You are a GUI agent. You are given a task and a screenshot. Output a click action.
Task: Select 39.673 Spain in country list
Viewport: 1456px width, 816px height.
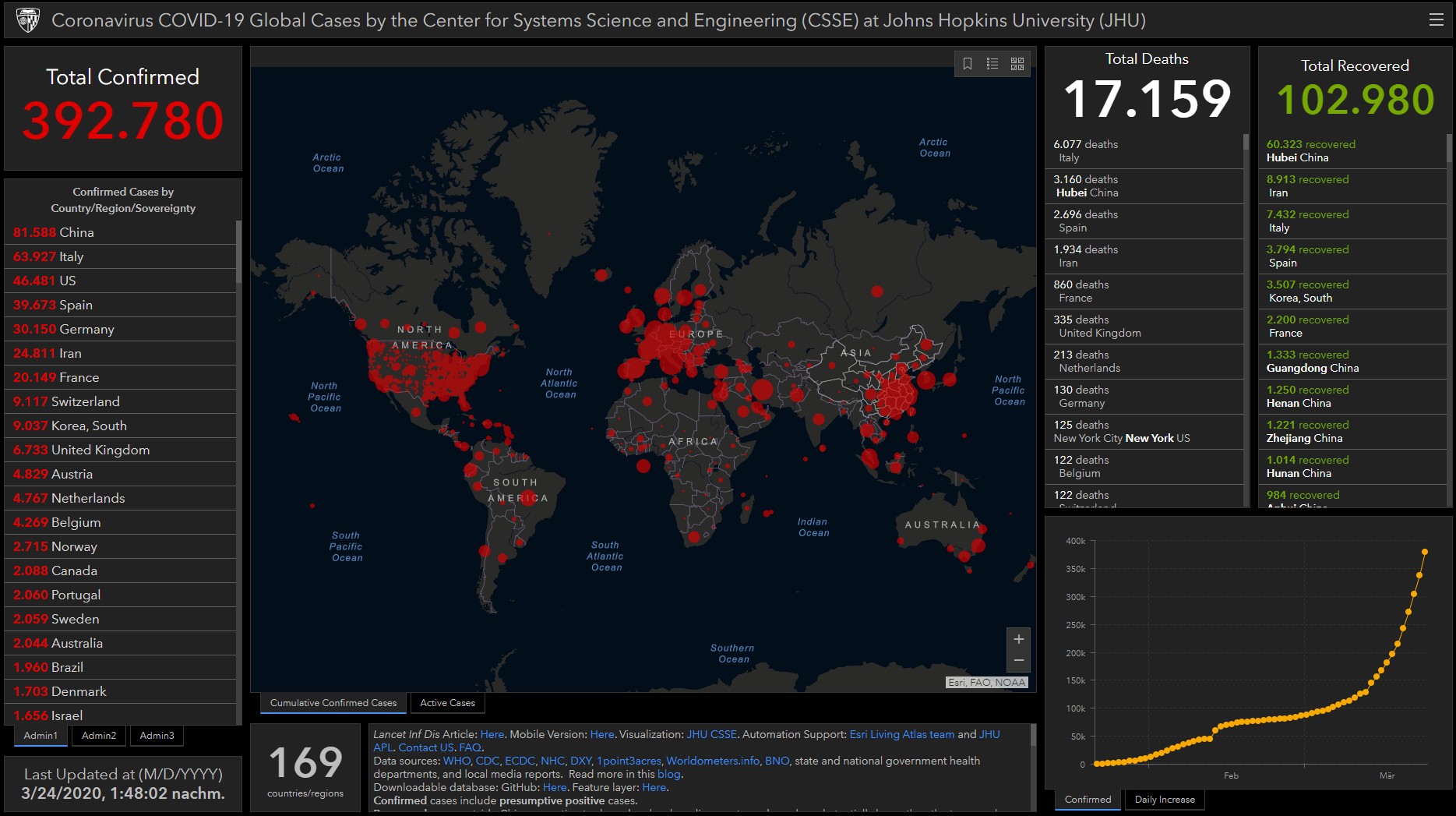(120, 305)
